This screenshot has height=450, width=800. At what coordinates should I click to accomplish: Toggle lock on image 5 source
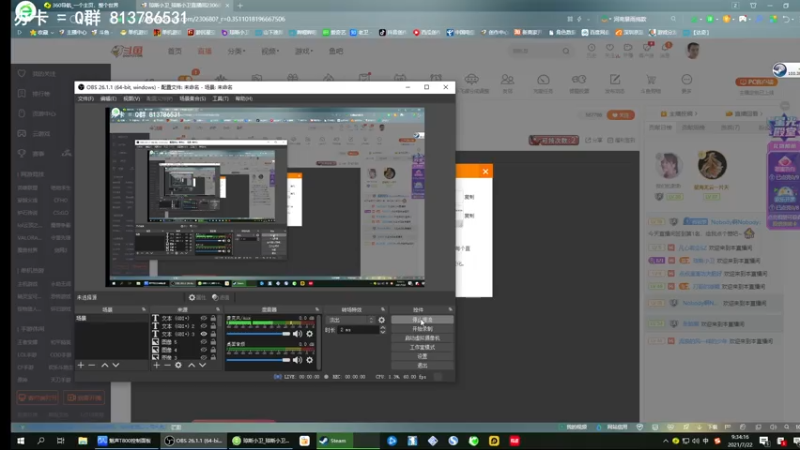click(213, 342)
